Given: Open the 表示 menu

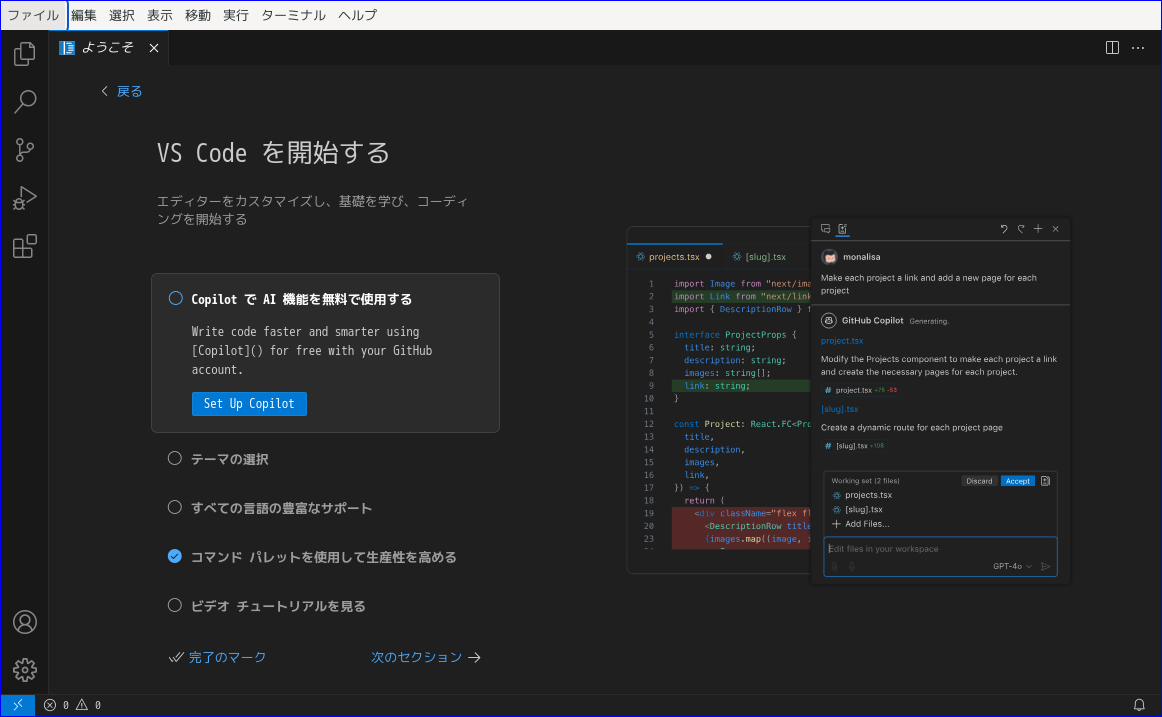Looking at the screenshot, I should (159, 15).
